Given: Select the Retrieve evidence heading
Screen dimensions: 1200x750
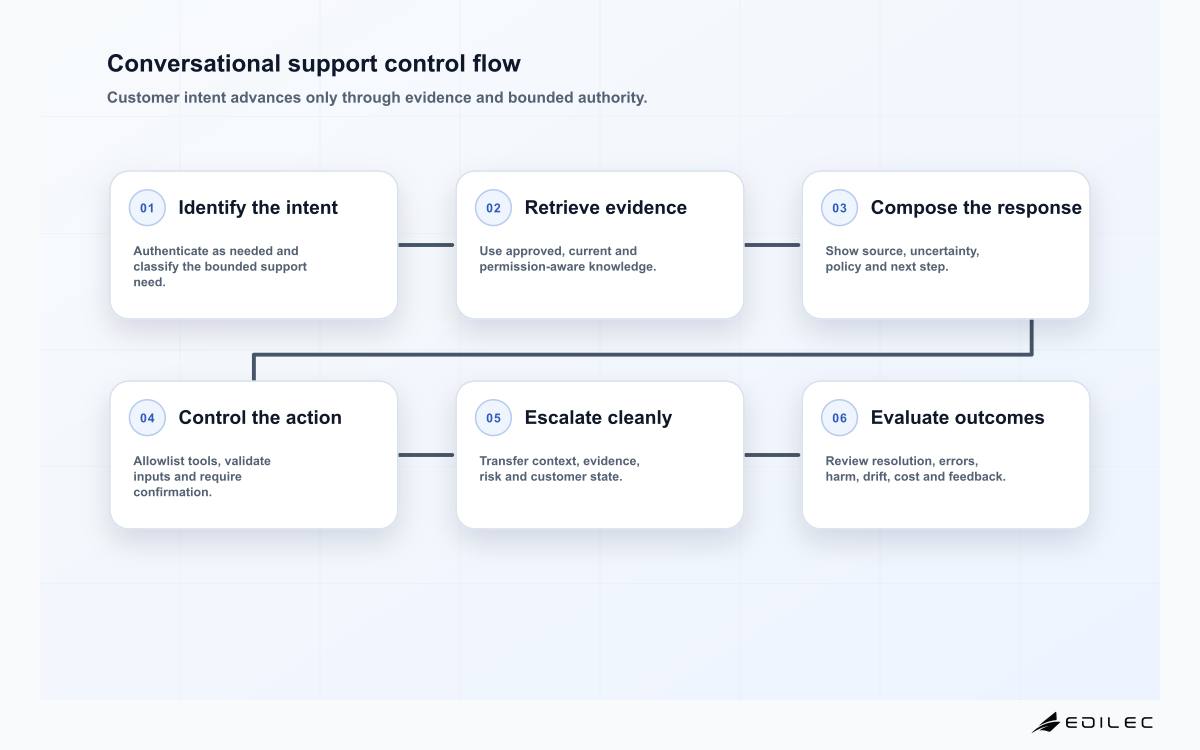Looking at the screenshot, I should pyautogui.click(x=606, y=208).
